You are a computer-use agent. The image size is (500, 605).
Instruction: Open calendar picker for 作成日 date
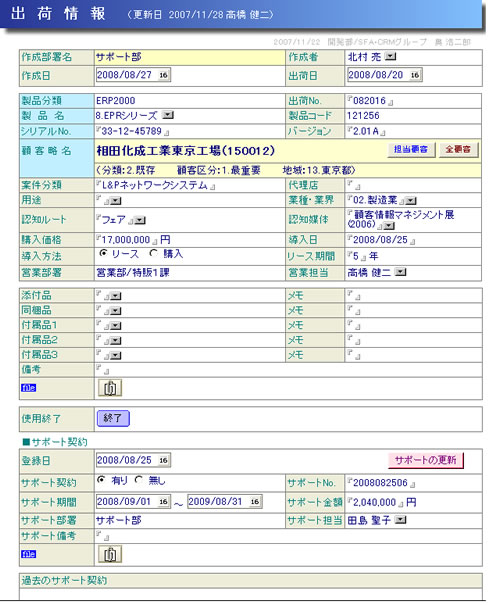164,75
